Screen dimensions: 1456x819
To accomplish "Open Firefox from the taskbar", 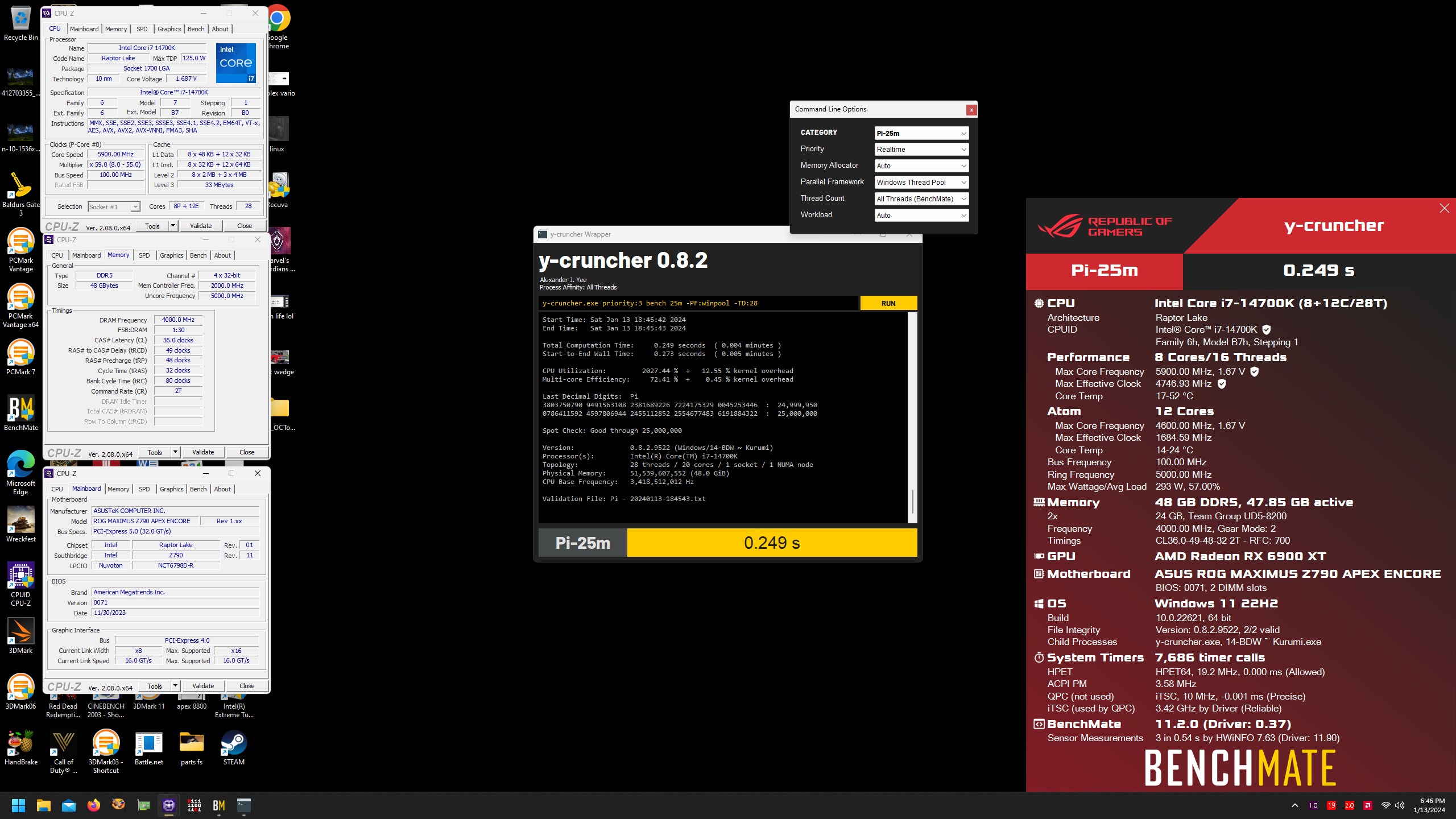I will tap(93, 805).
